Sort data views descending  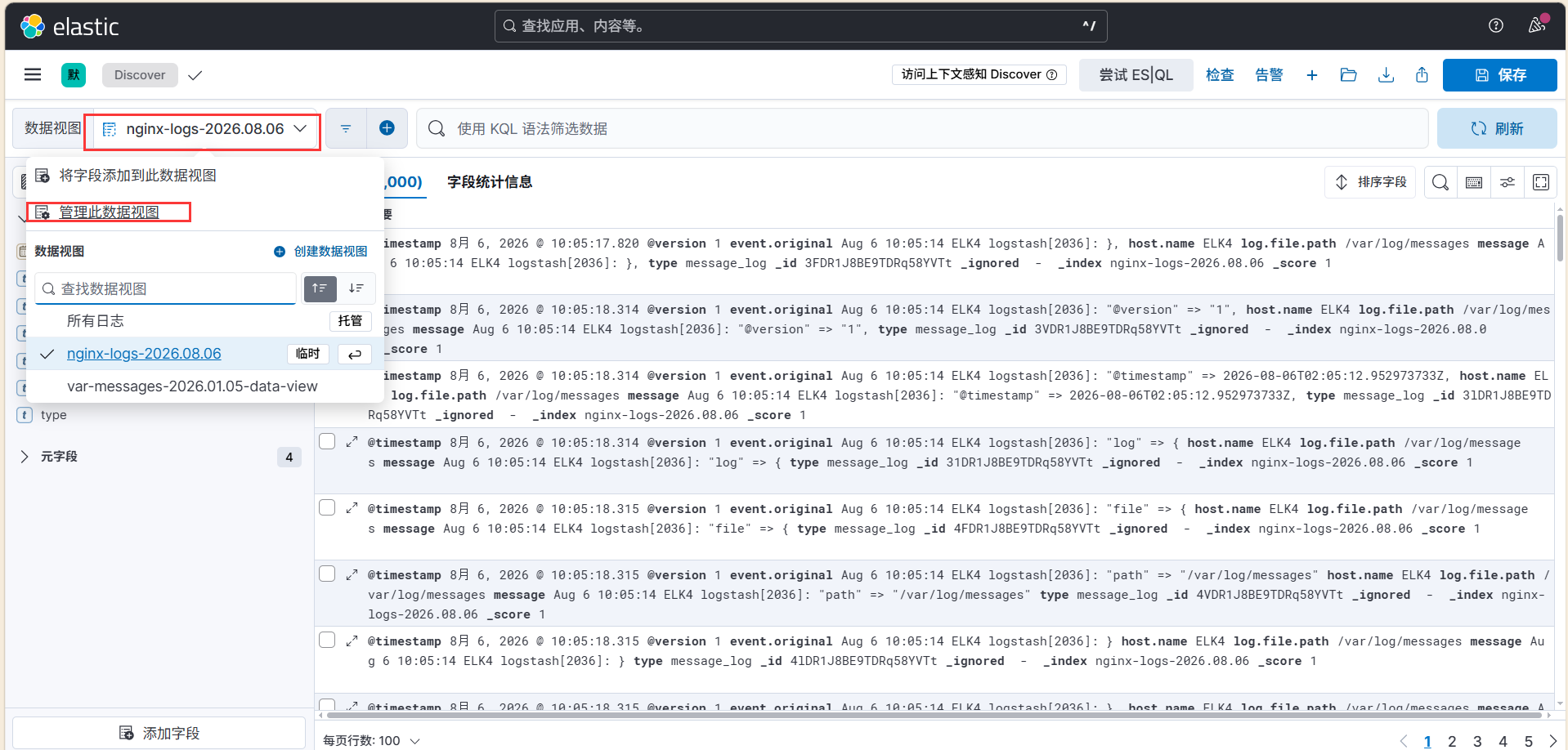(356, 288)
